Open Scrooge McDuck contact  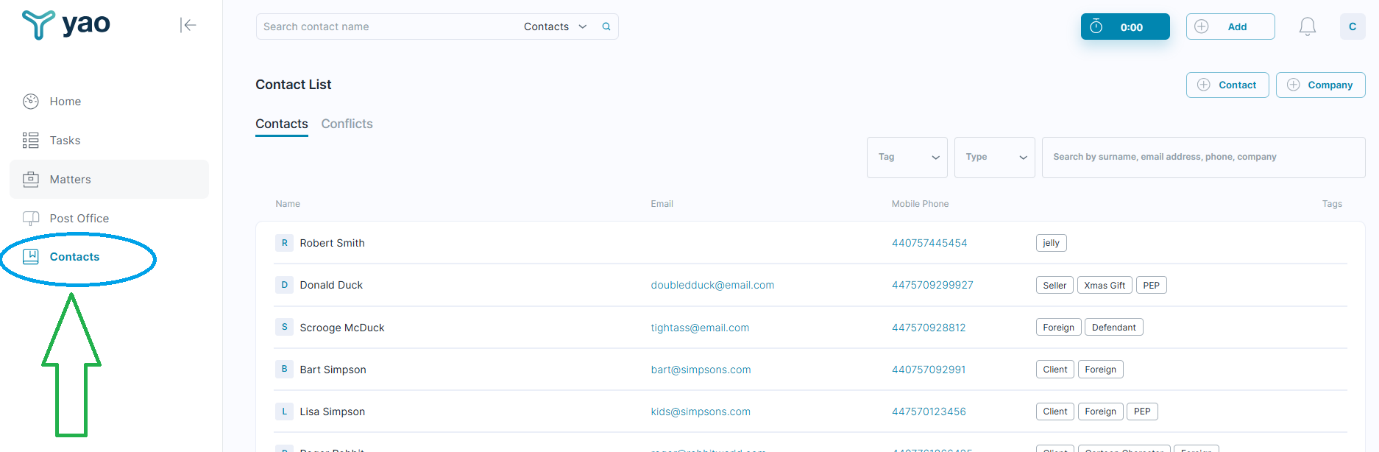point(342,327)
